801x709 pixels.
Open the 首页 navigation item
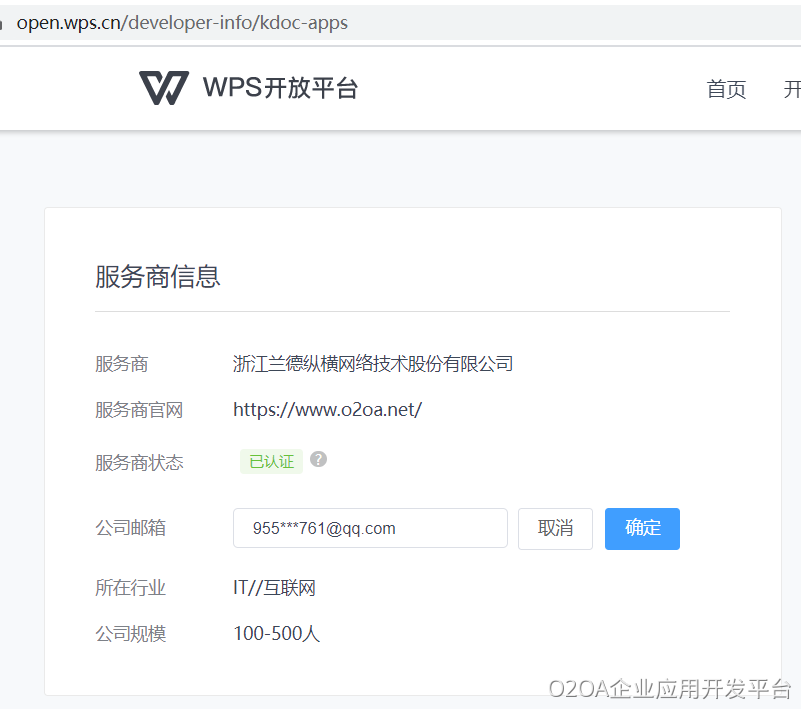726,89
